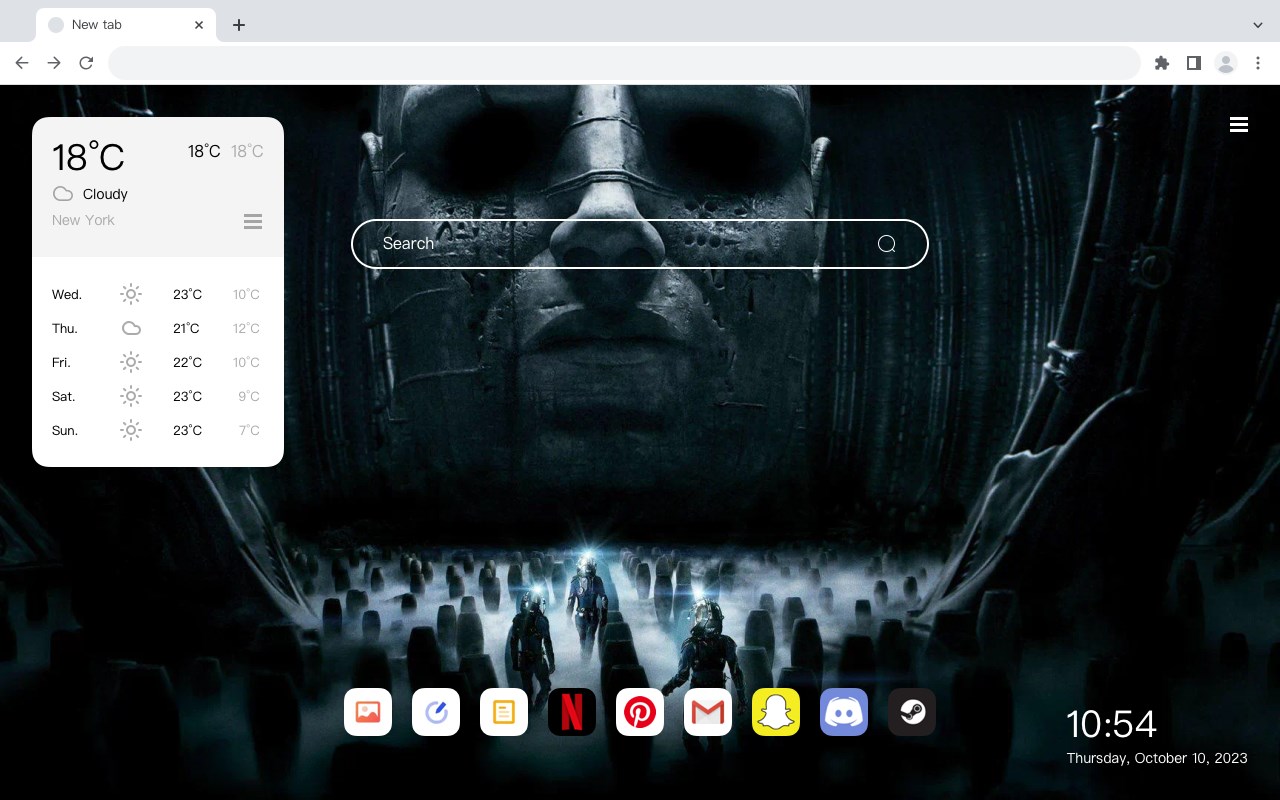Click the magnifier search icon
1280x800 pixels.
[x=887, y=244]
